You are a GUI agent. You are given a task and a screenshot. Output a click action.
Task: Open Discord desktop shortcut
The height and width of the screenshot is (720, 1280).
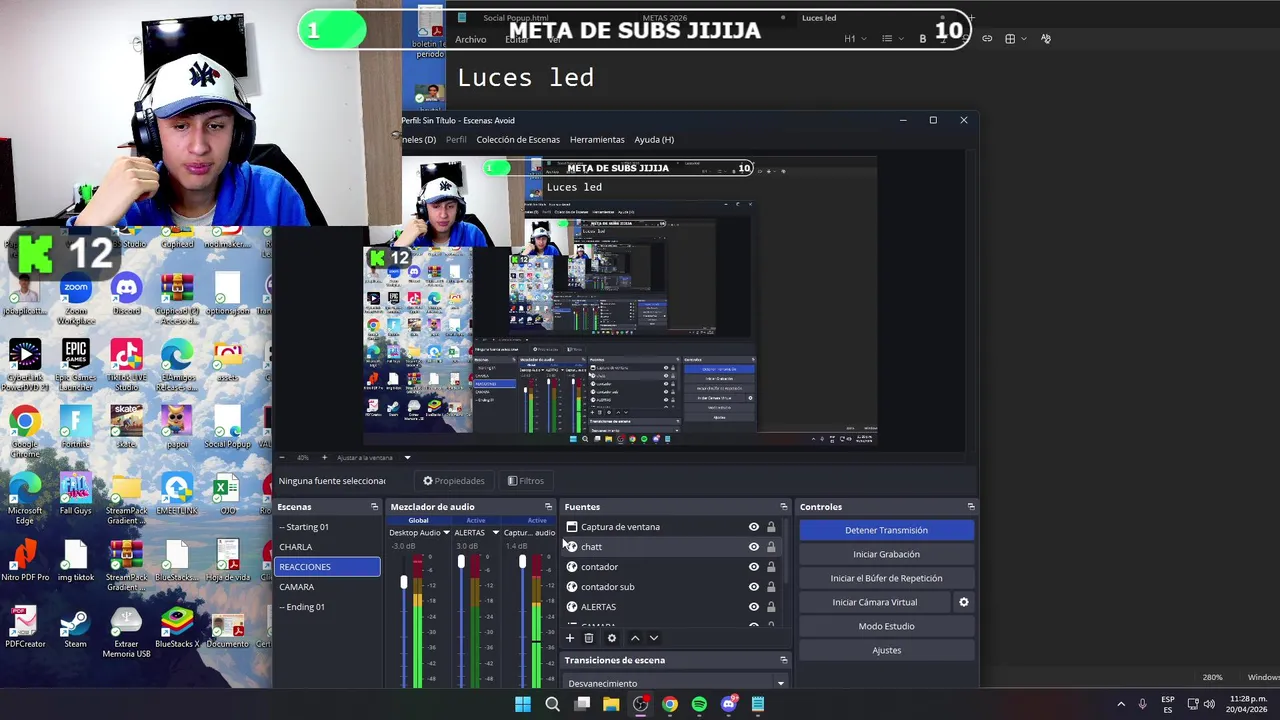click(x=126, y=297)
